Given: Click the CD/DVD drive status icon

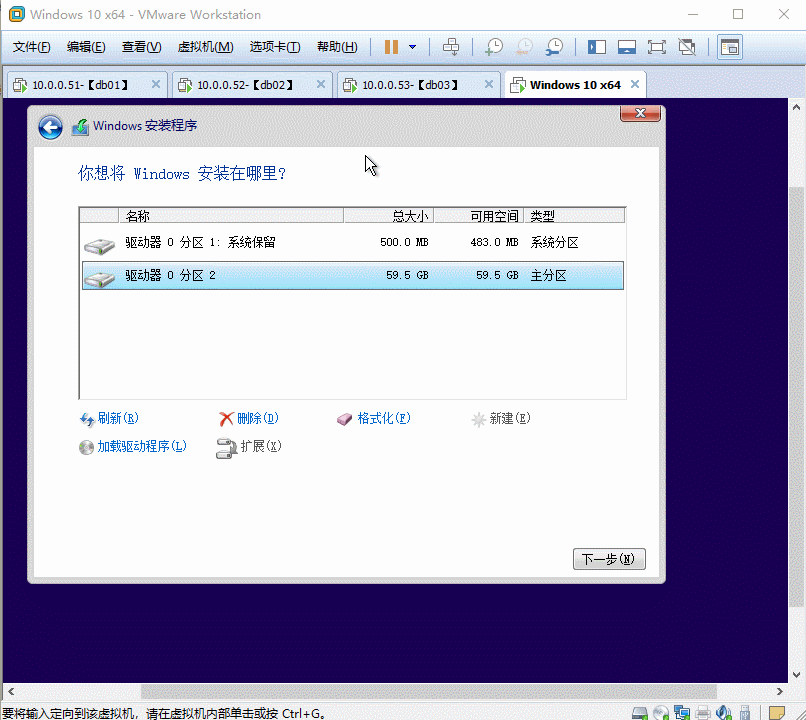Looking at the screenshot, I should pyautogui.click(x=661, y=713).
